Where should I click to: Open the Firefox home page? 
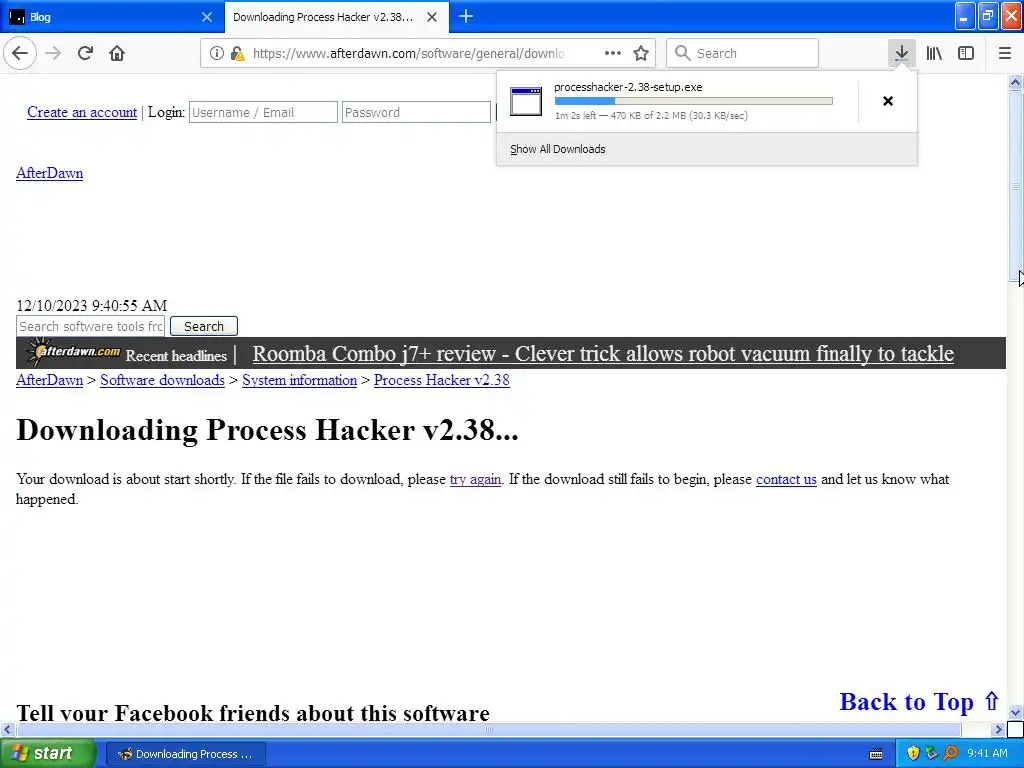pos(117,53)
